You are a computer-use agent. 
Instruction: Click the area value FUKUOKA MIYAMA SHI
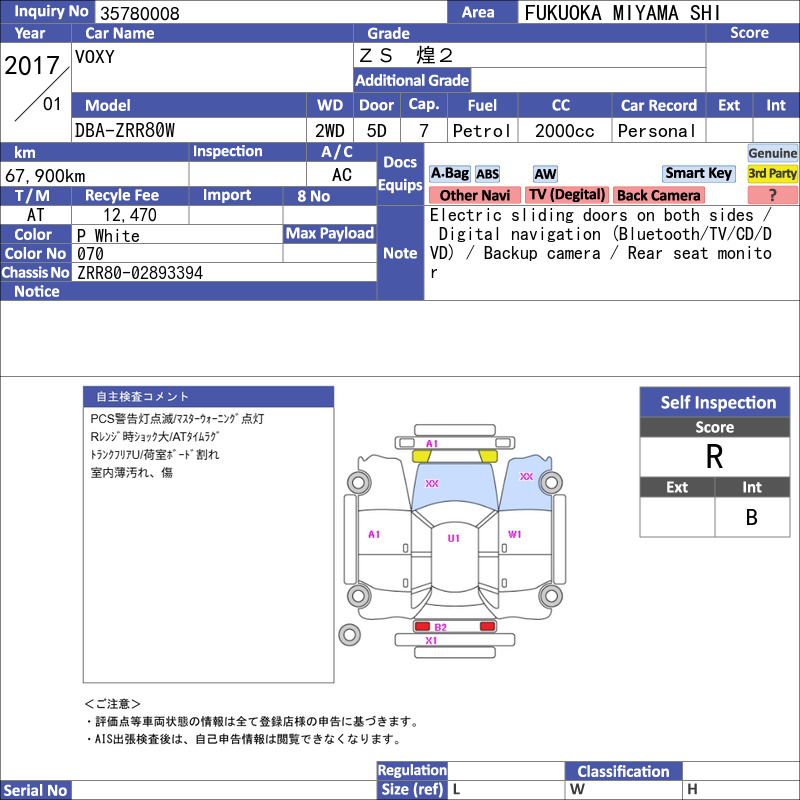[x=622, y=13]
